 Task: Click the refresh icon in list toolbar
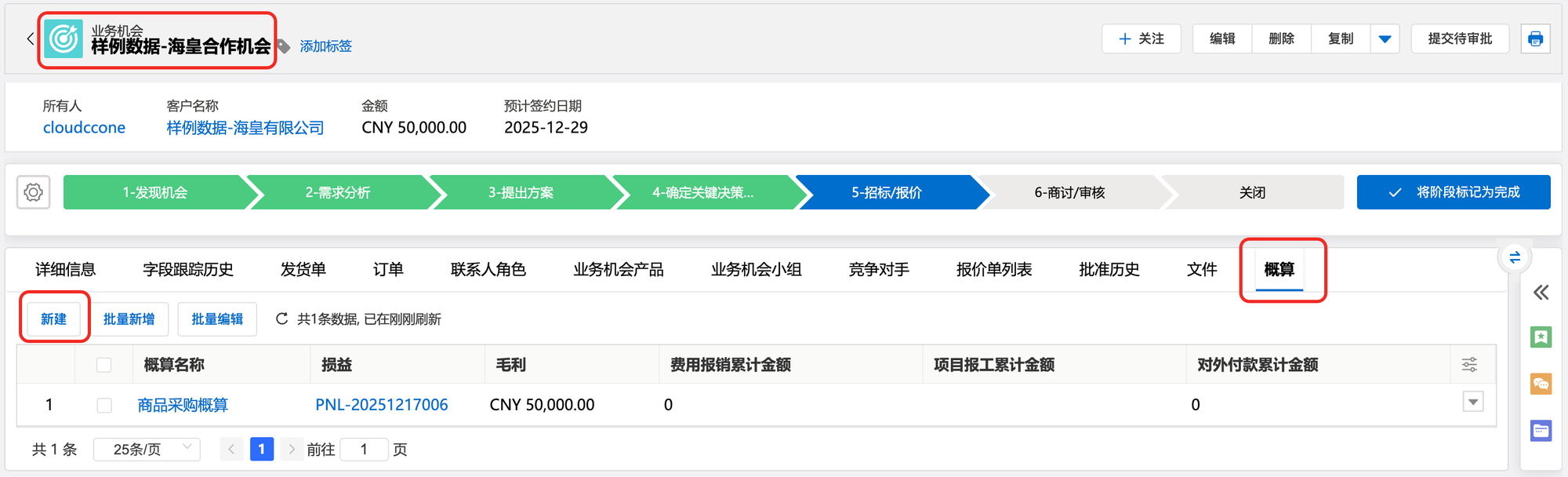tap(281, 319)
